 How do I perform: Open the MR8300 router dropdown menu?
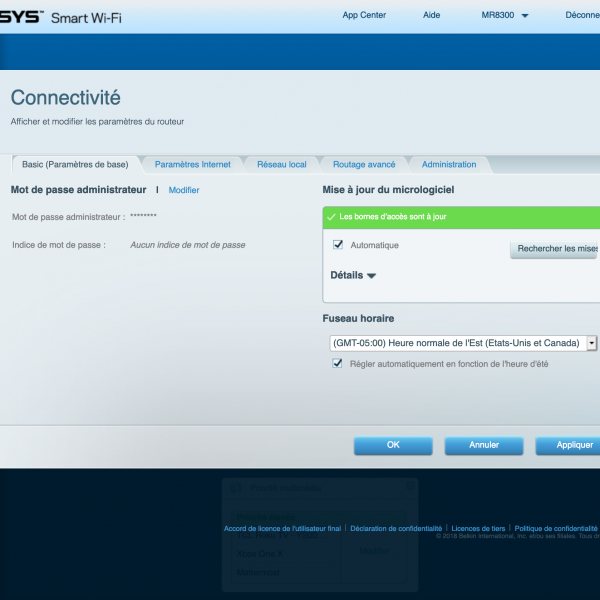[x=504, y=16]
